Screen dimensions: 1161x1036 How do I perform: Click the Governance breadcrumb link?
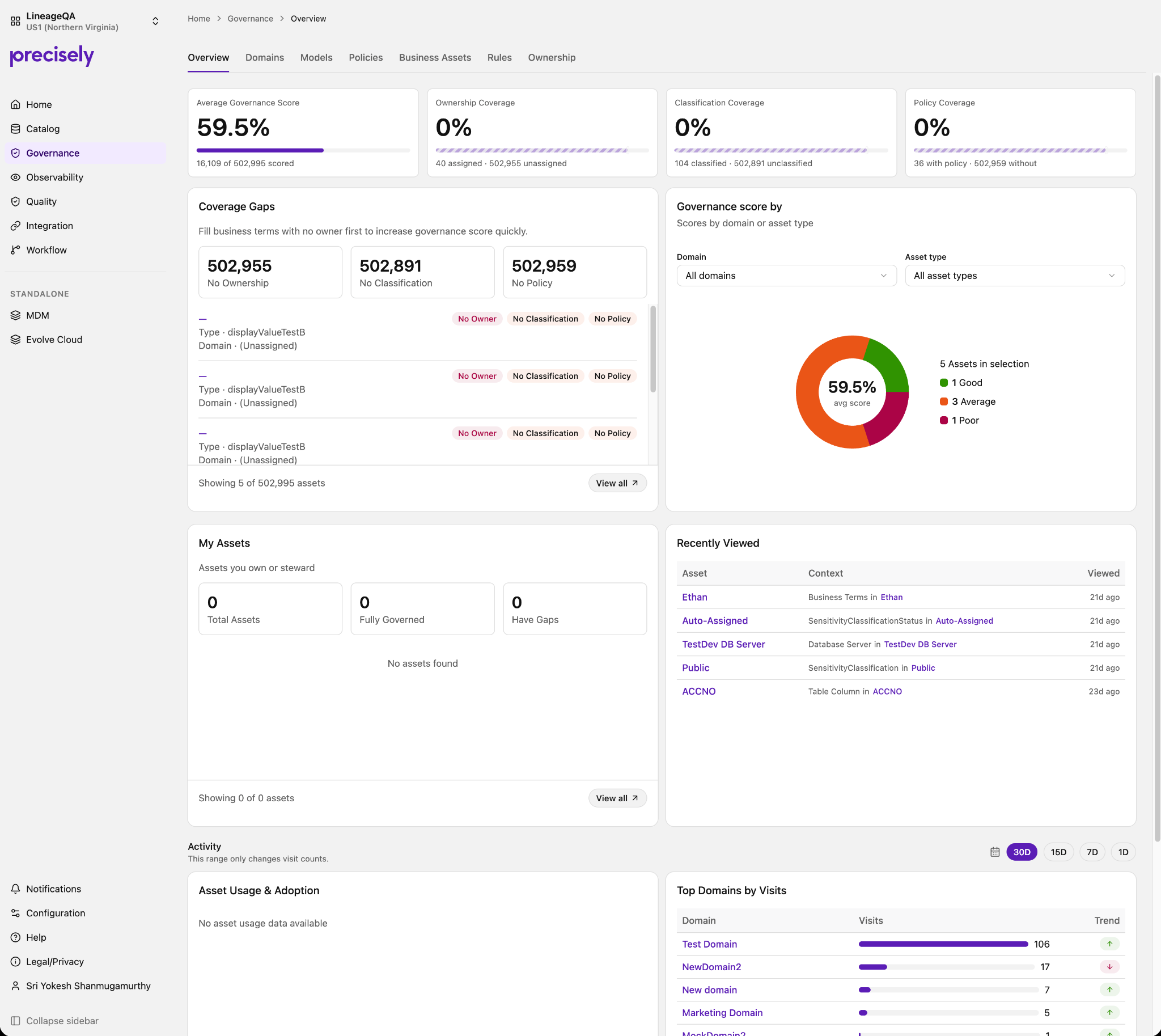point(251,19)
